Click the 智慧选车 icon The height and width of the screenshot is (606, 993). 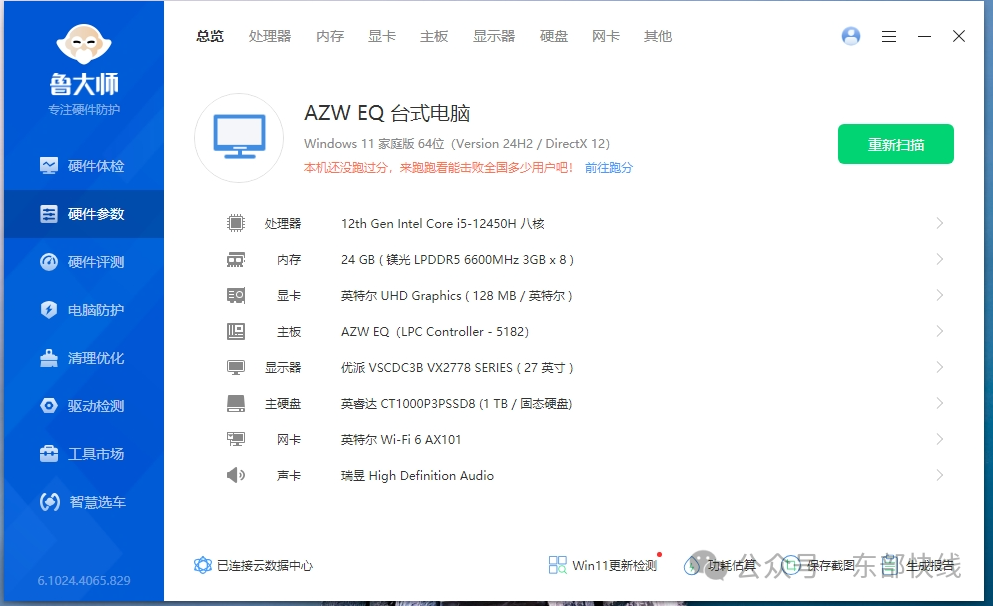50,502
